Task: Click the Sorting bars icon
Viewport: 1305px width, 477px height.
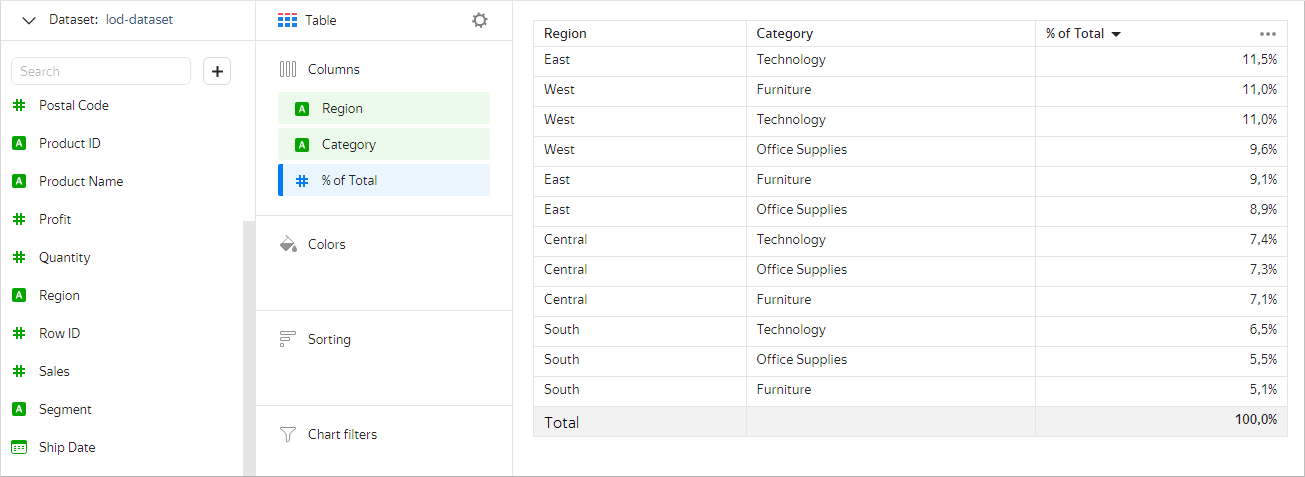Action: 288,339
